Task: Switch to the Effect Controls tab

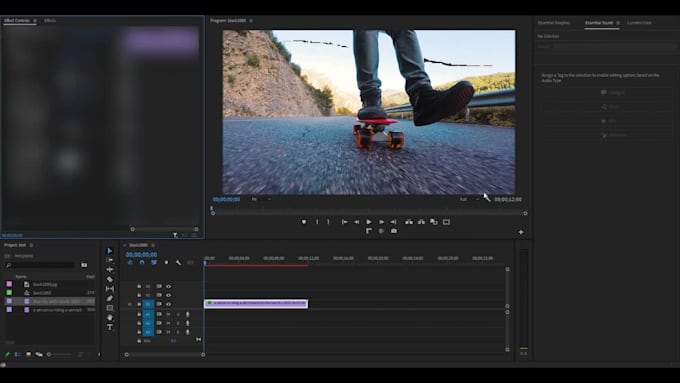Action: (x=16, y=20)
